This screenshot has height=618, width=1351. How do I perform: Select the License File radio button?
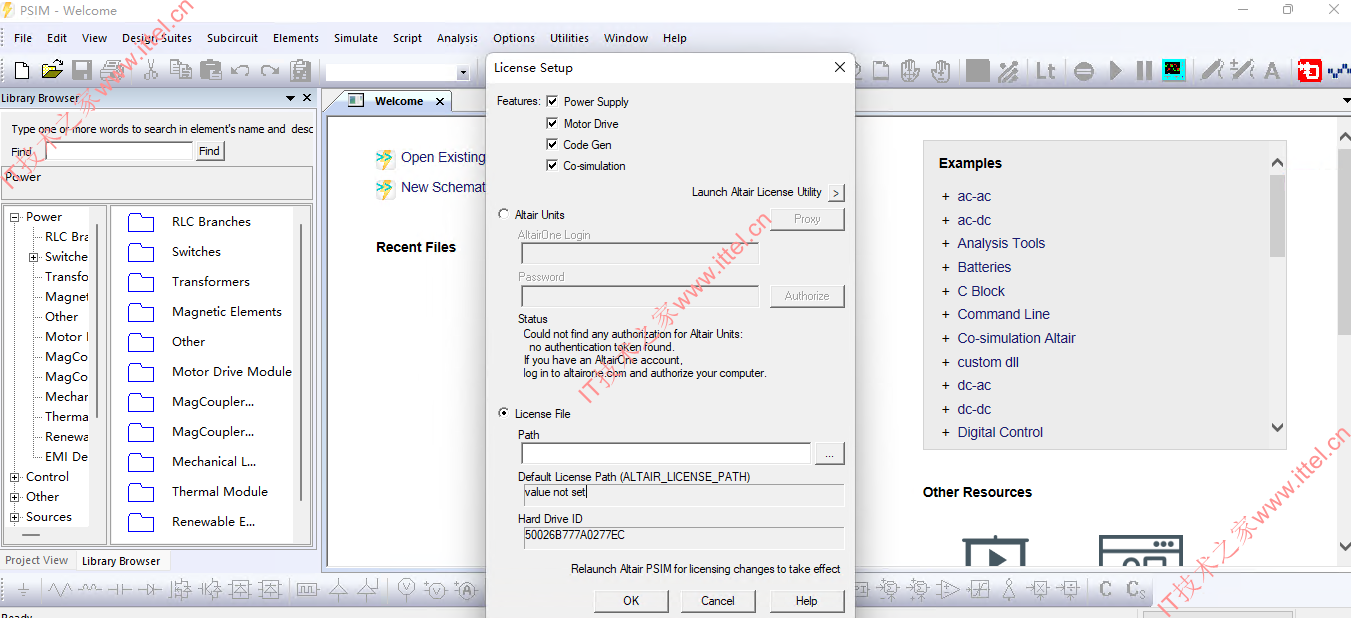click(503, 413)
